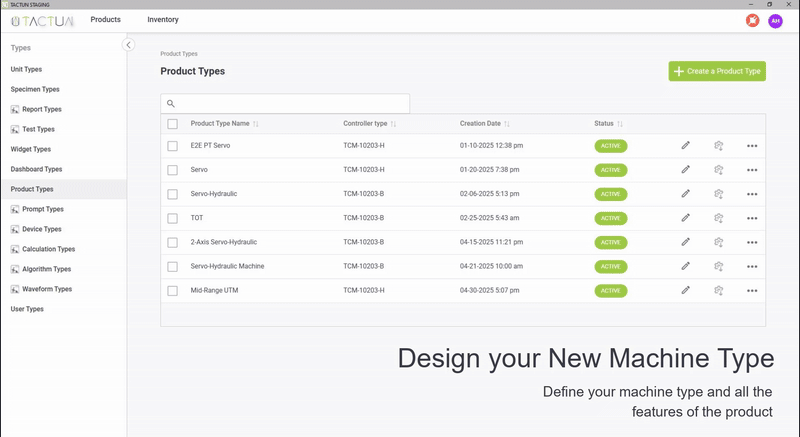Check the select-all checkbox in table header

[173, 124]
